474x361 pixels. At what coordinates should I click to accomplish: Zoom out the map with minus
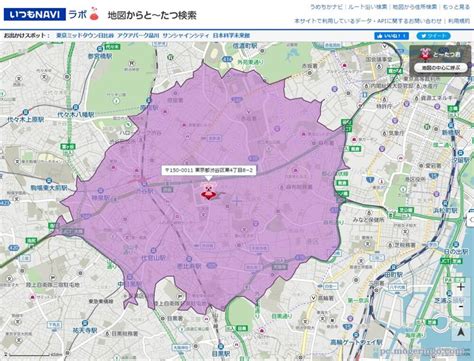point(461,306)
